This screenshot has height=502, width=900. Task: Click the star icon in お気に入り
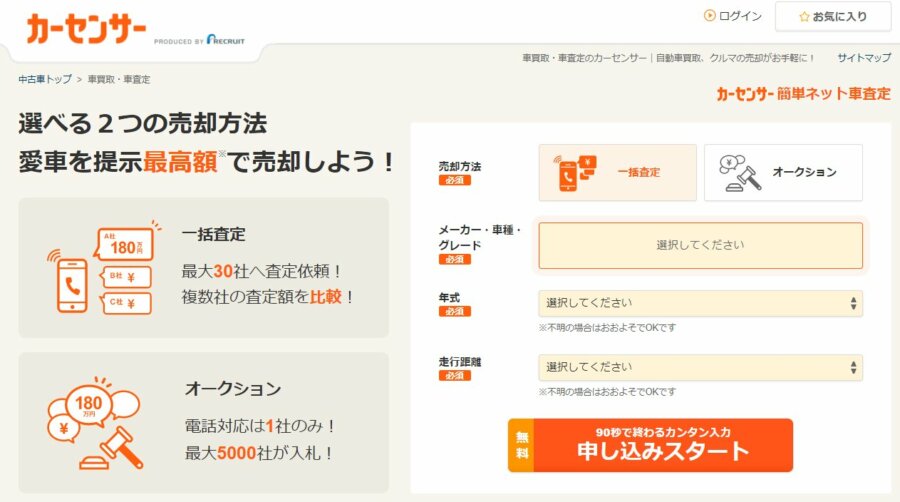(x=804, y=17)
